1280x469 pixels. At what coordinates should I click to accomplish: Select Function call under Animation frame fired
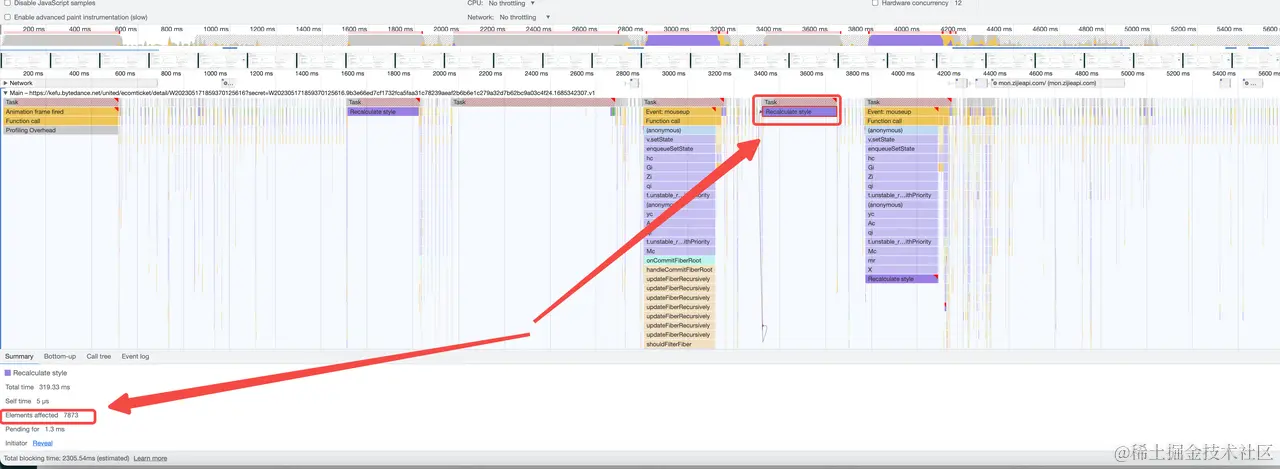click(60, 121)
